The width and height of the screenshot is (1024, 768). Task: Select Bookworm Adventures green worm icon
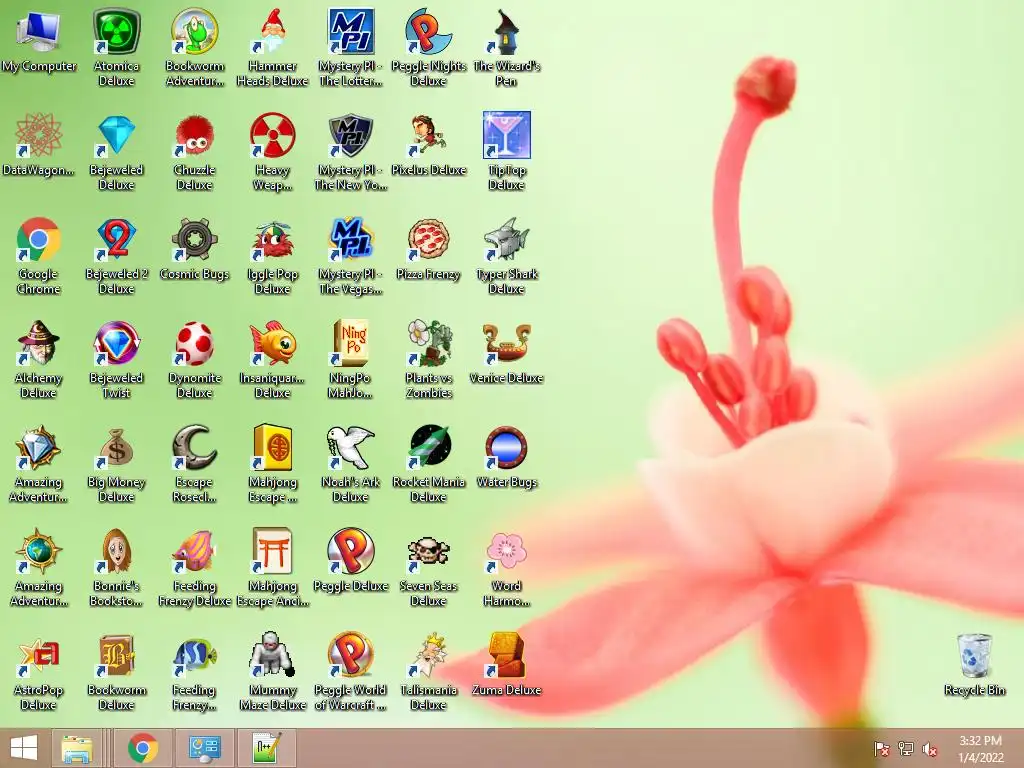click(x=195, y=31)
